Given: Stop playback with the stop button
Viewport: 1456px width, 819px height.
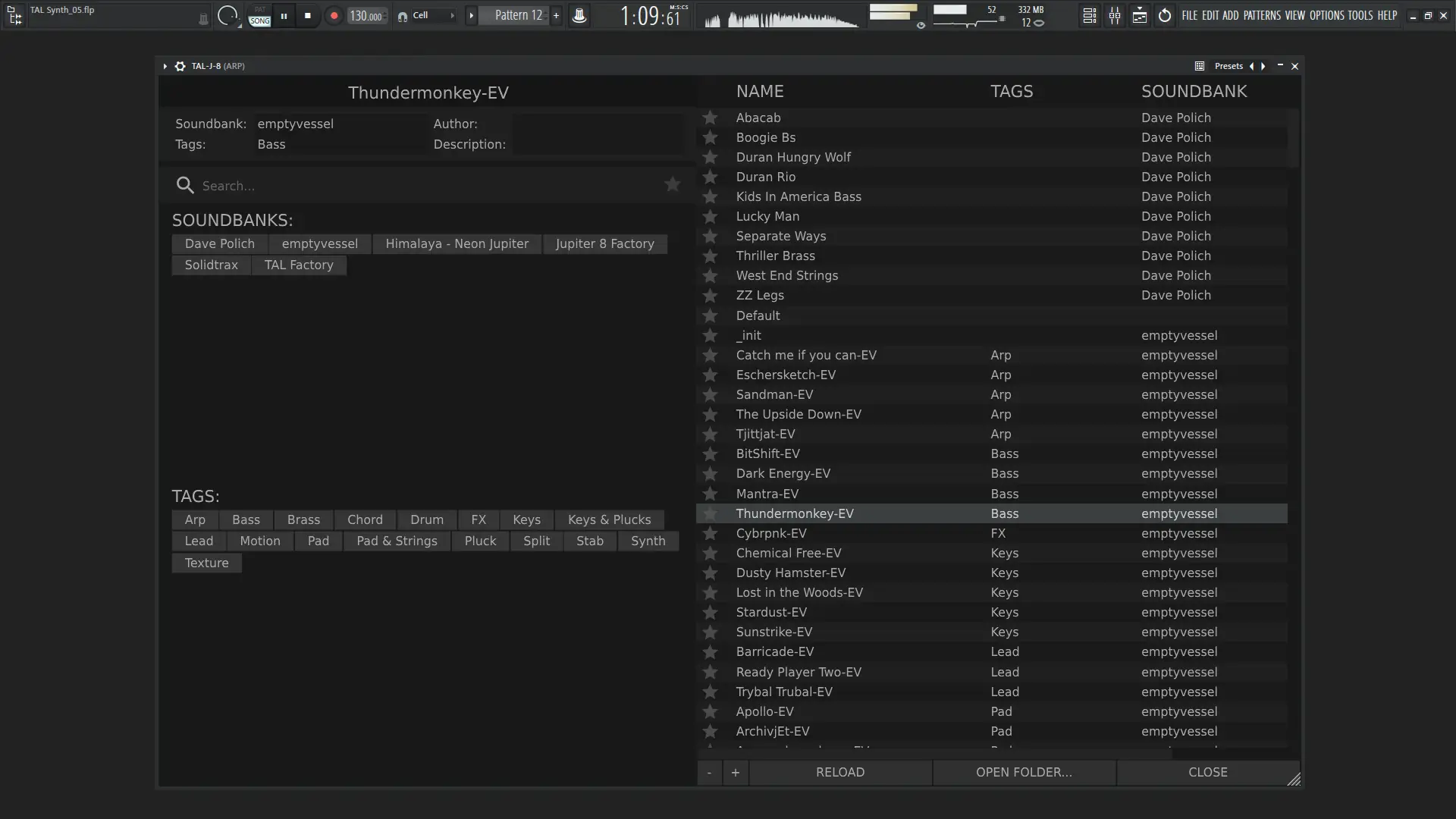Looking at the screenshot, I should click(x=307, y=15).
